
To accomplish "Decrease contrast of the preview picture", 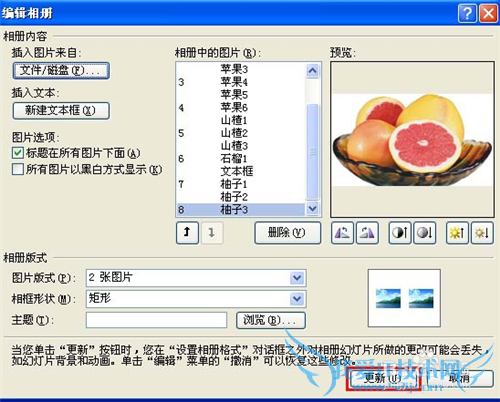I will (424, 233).
